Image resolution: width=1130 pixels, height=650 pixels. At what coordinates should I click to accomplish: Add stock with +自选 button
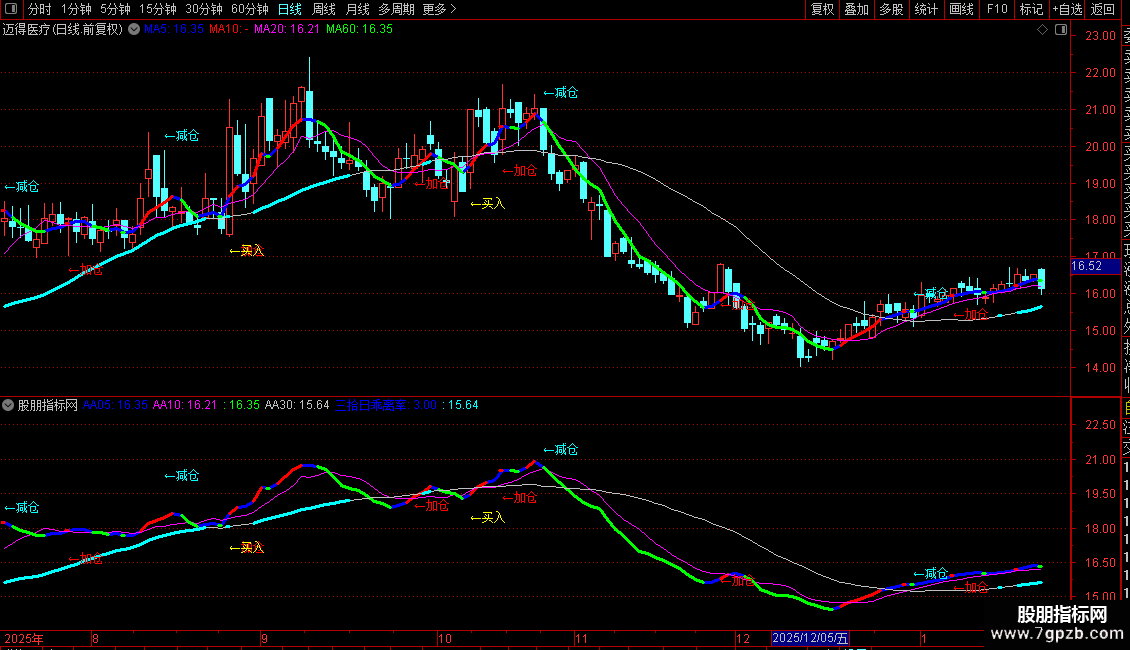click(x=1067, y=9)
